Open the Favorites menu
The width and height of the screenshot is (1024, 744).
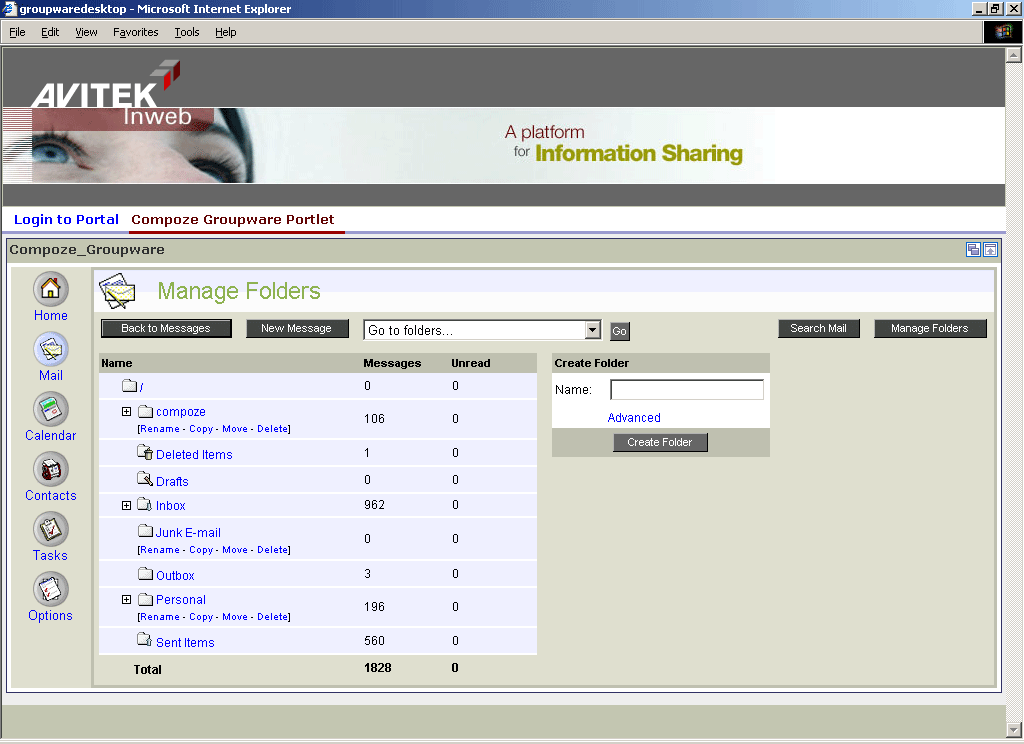coord(136,32)
